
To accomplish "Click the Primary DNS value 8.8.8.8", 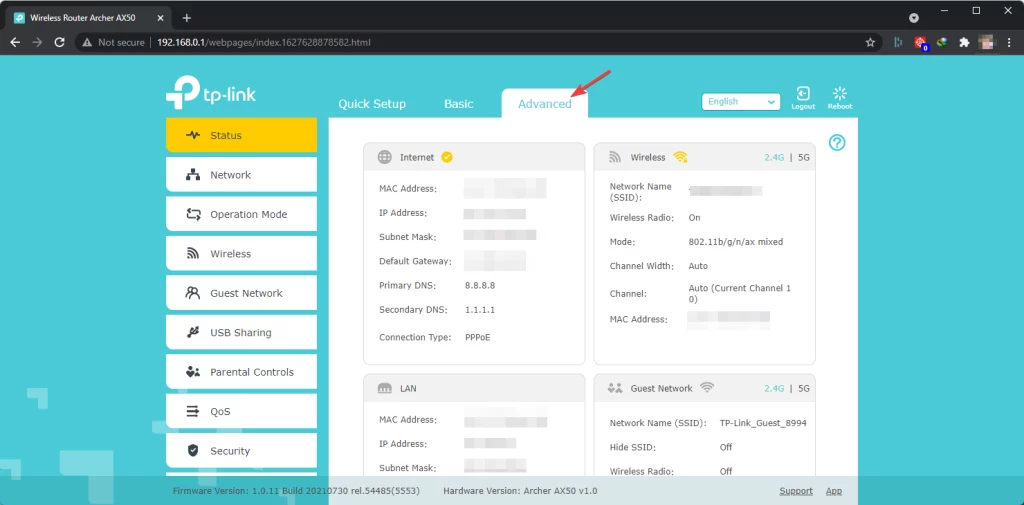I will (x=480, y=285).
